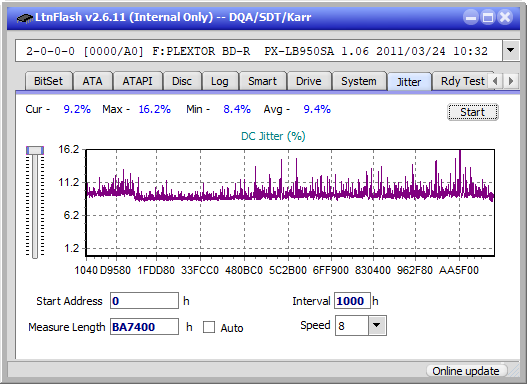Expand the Speed dropdown list
The image size is (527, 384).
point(377,325)
